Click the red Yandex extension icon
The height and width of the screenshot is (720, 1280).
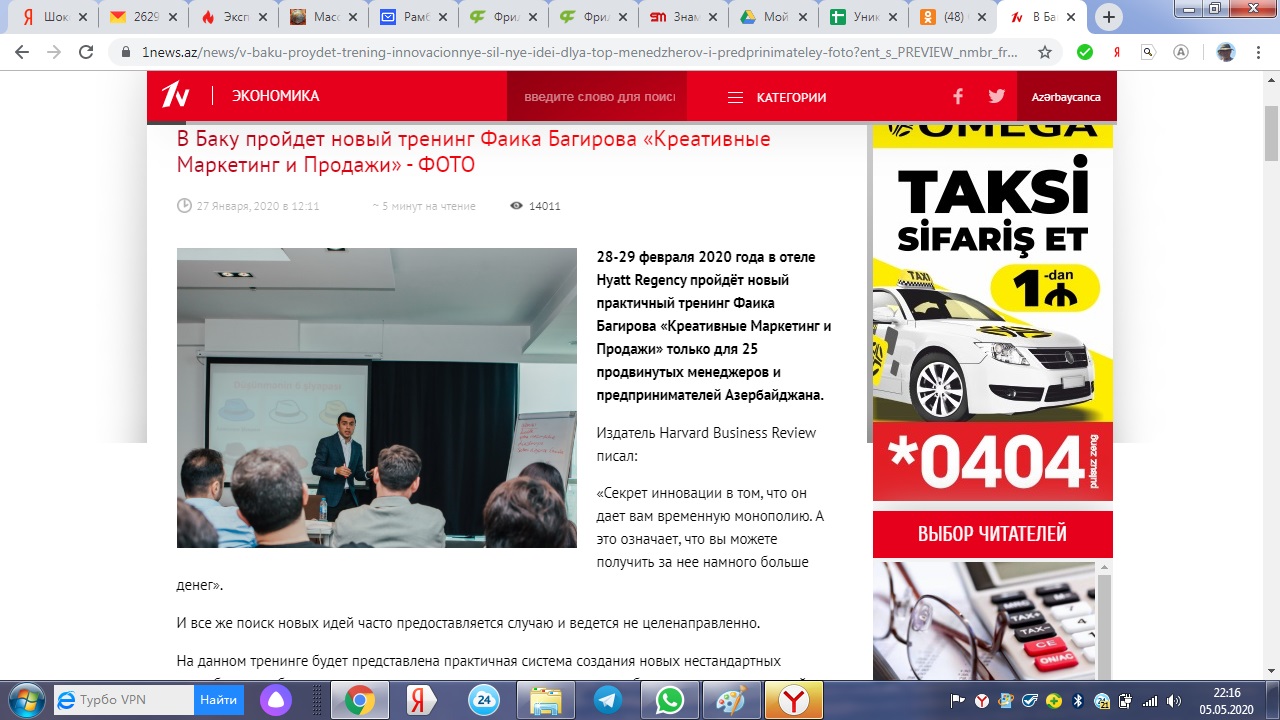pyautogui.click(x=1117, y=52)
